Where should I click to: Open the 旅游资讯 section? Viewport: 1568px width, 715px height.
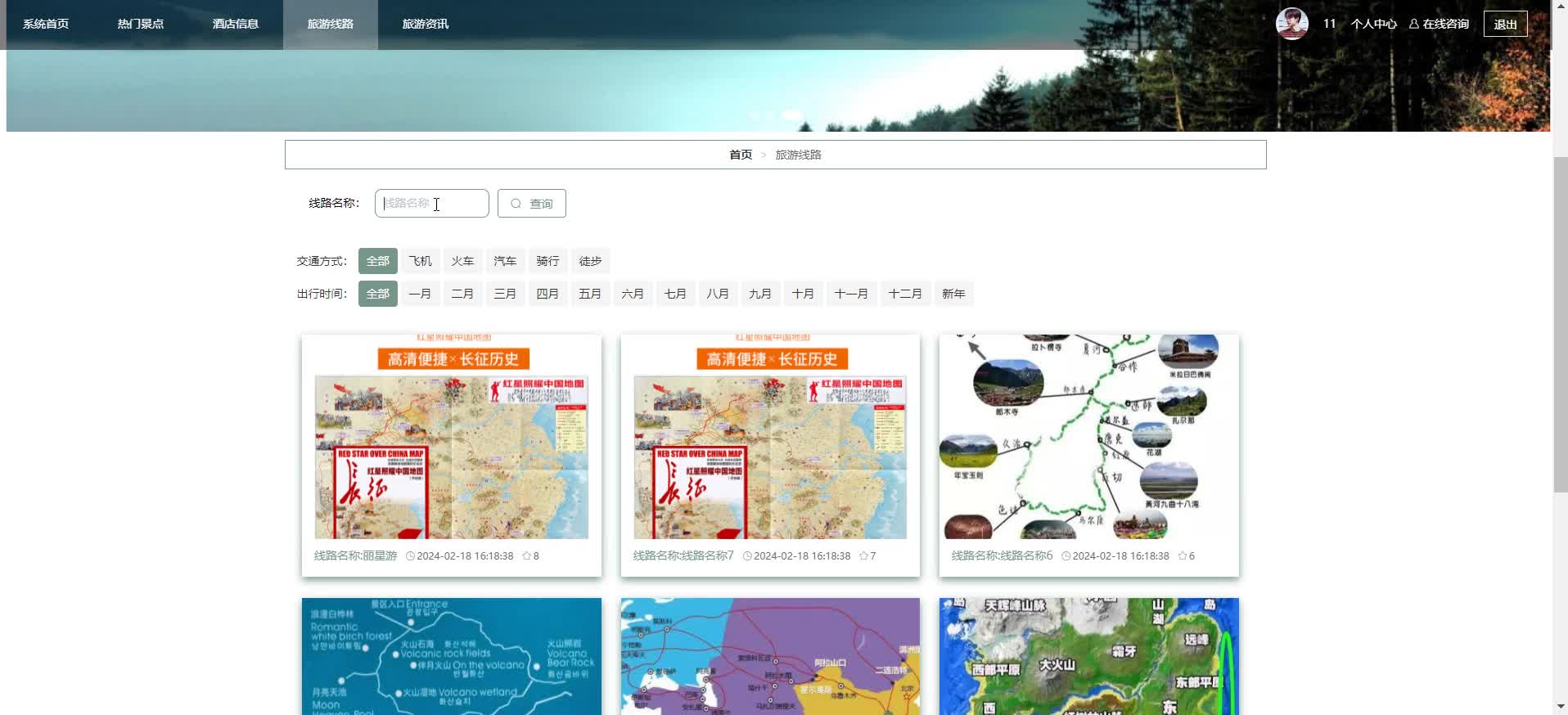tap(426, 25)
